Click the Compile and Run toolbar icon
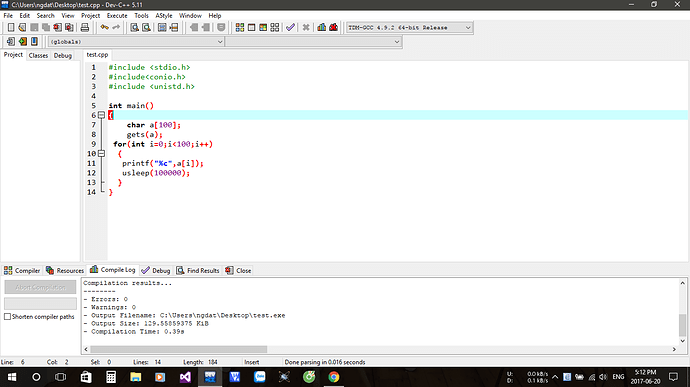The width and height of the screenshot is (690, 387). tap(263, 27)
